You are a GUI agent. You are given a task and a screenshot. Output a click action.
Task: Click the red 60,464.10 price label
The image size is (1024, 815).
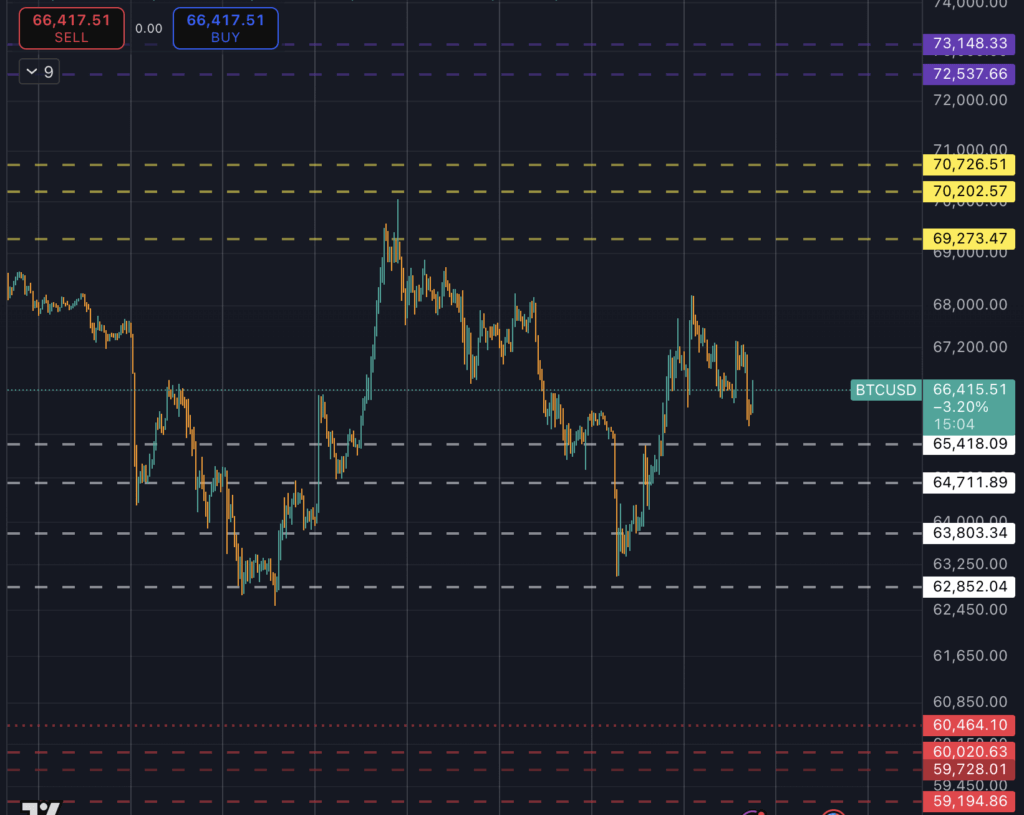pyautogui.click(x=969, y=725)
